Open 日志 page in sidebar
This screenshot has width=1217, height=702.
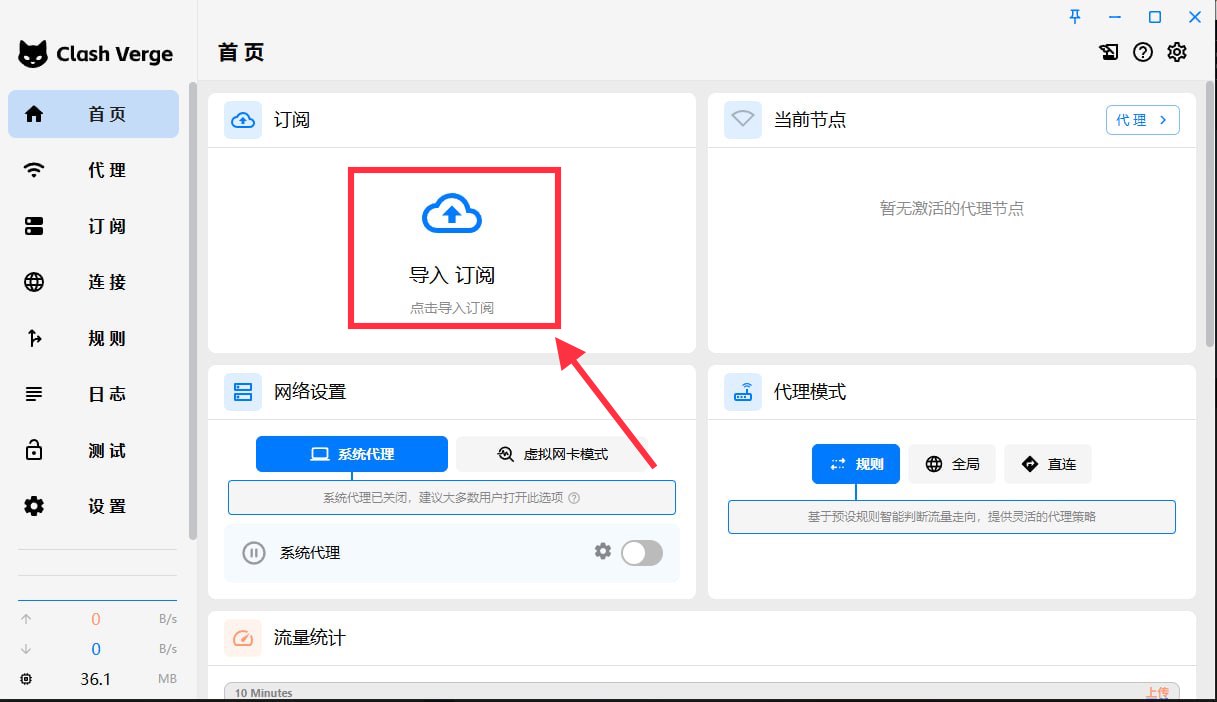(x=93, y=394)
